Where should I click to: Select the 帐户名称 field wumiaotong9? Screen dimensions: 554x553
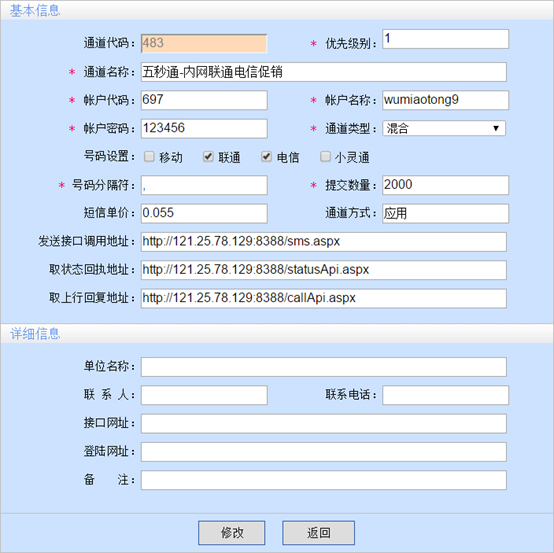(446, 100)
